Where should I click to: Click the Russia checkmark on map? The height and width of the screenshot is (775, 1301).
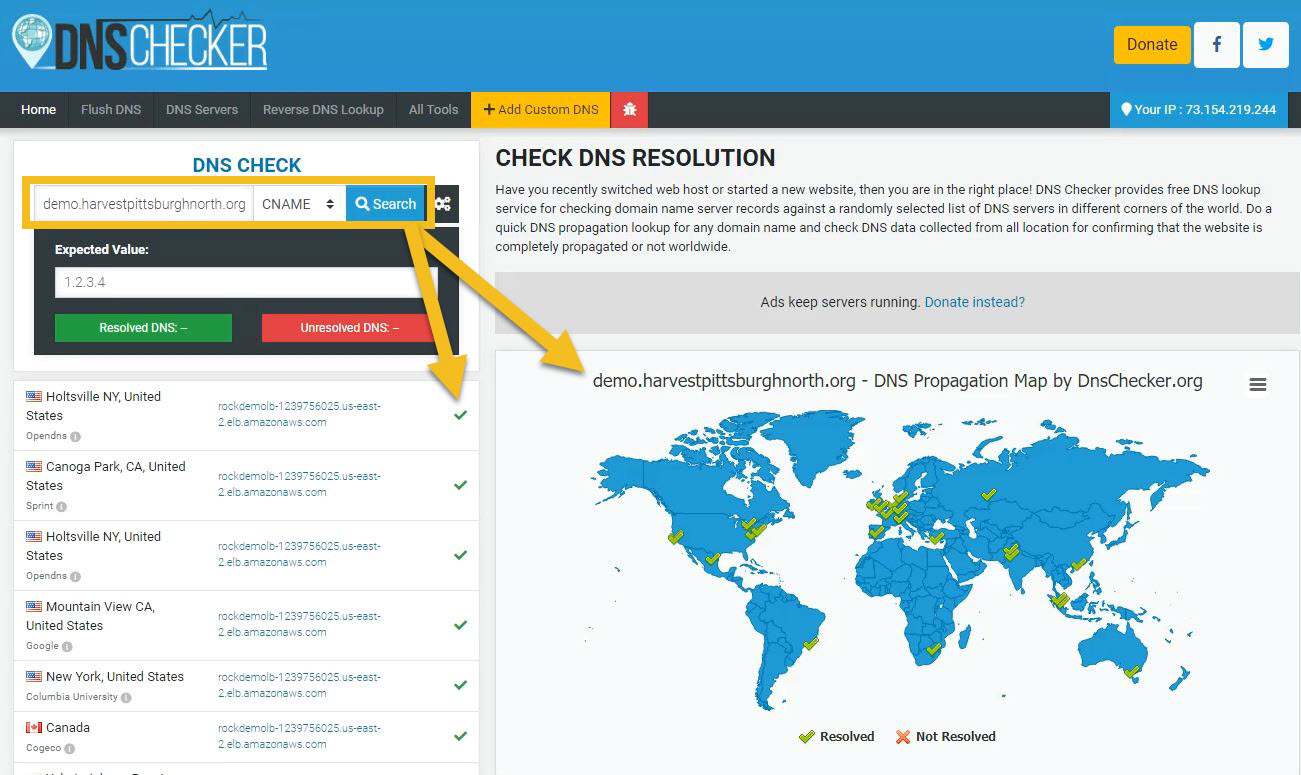tap(989, 494)
